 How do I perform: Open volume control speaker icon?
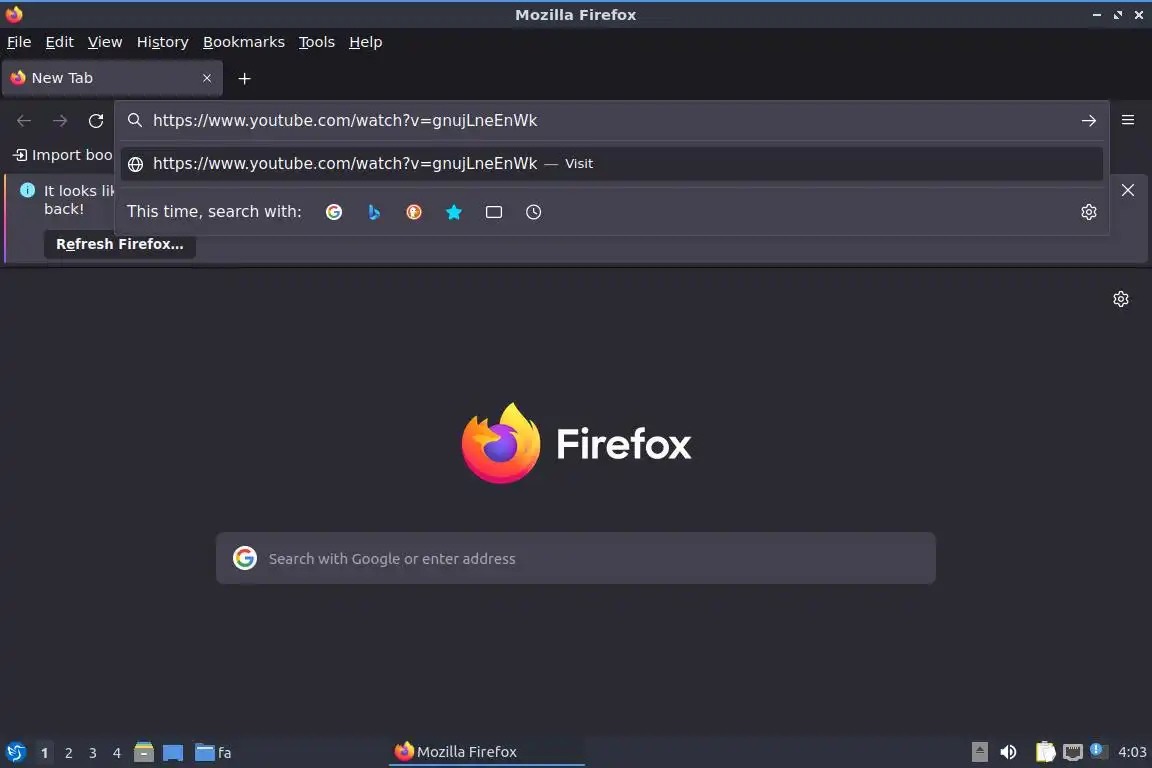click(x=1008, y=752)
